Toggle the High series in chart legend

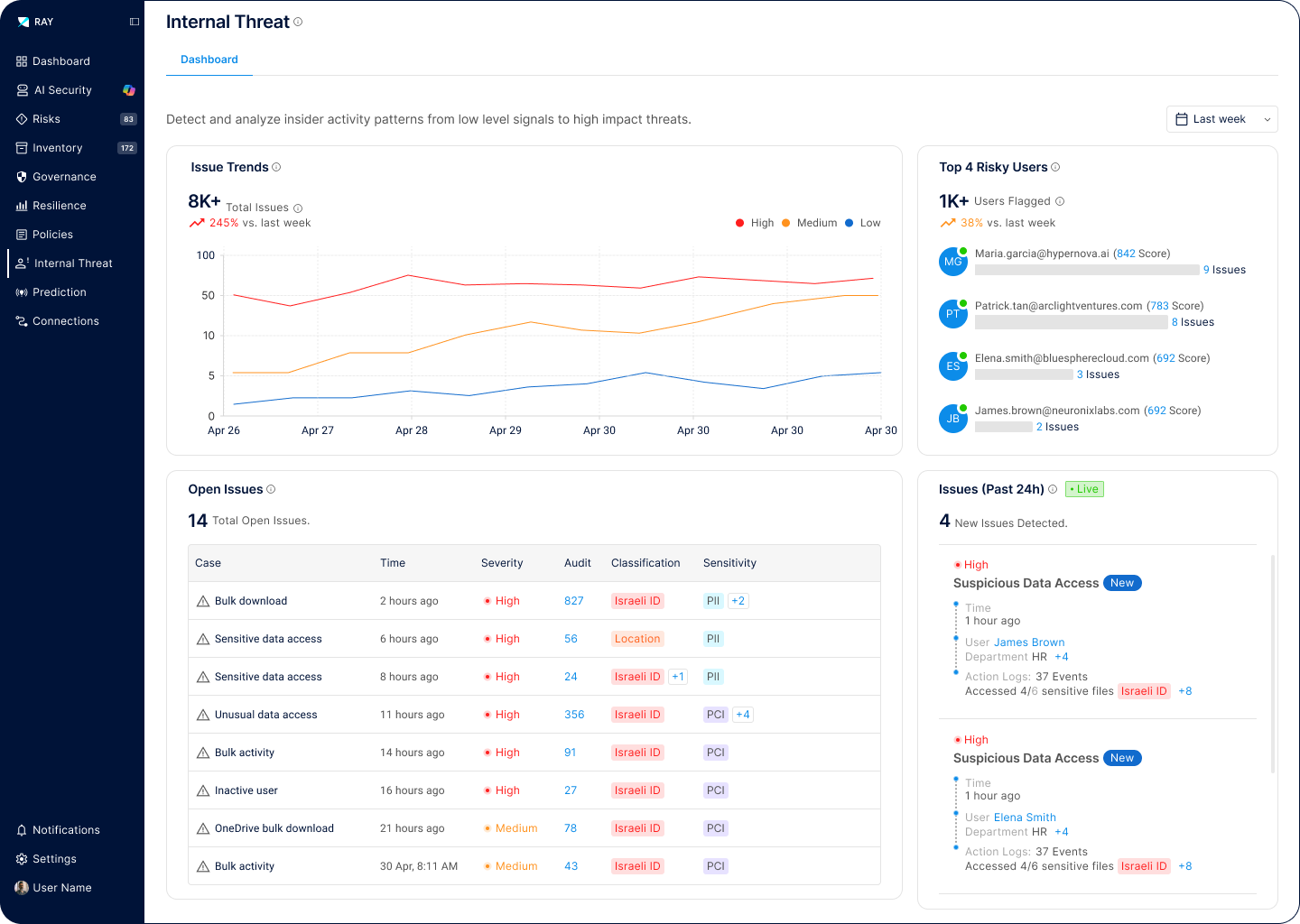coord(755,223)
